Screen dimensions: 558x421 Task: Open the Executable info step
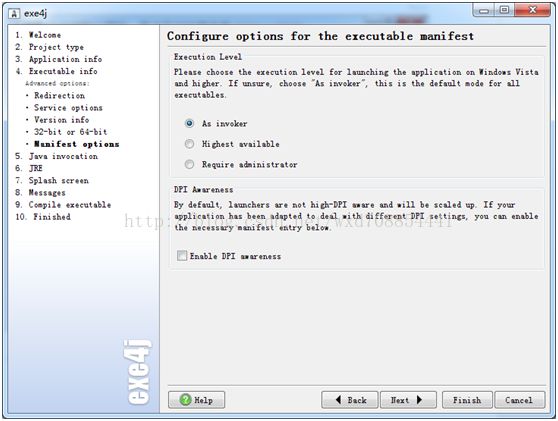[x=63, y=71]
